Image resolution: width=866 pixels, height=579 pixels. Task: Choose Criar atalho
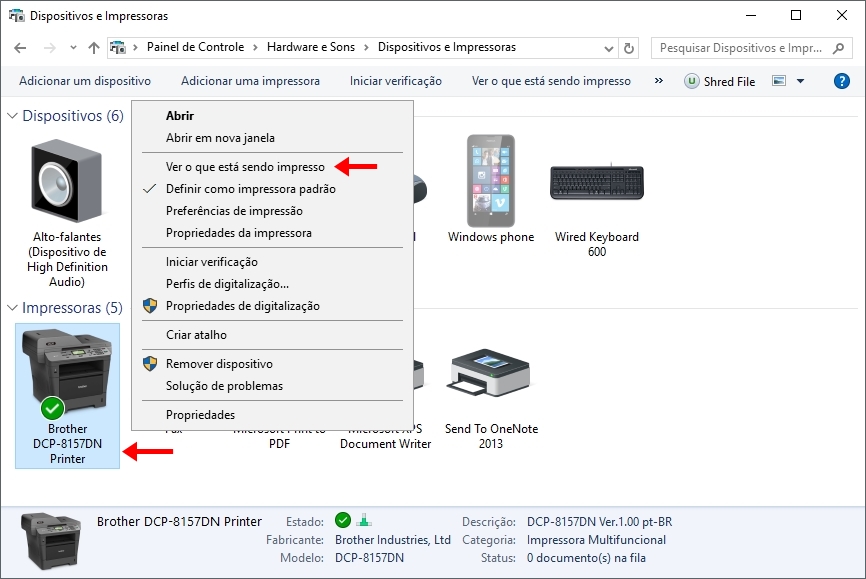click(272, 334)
